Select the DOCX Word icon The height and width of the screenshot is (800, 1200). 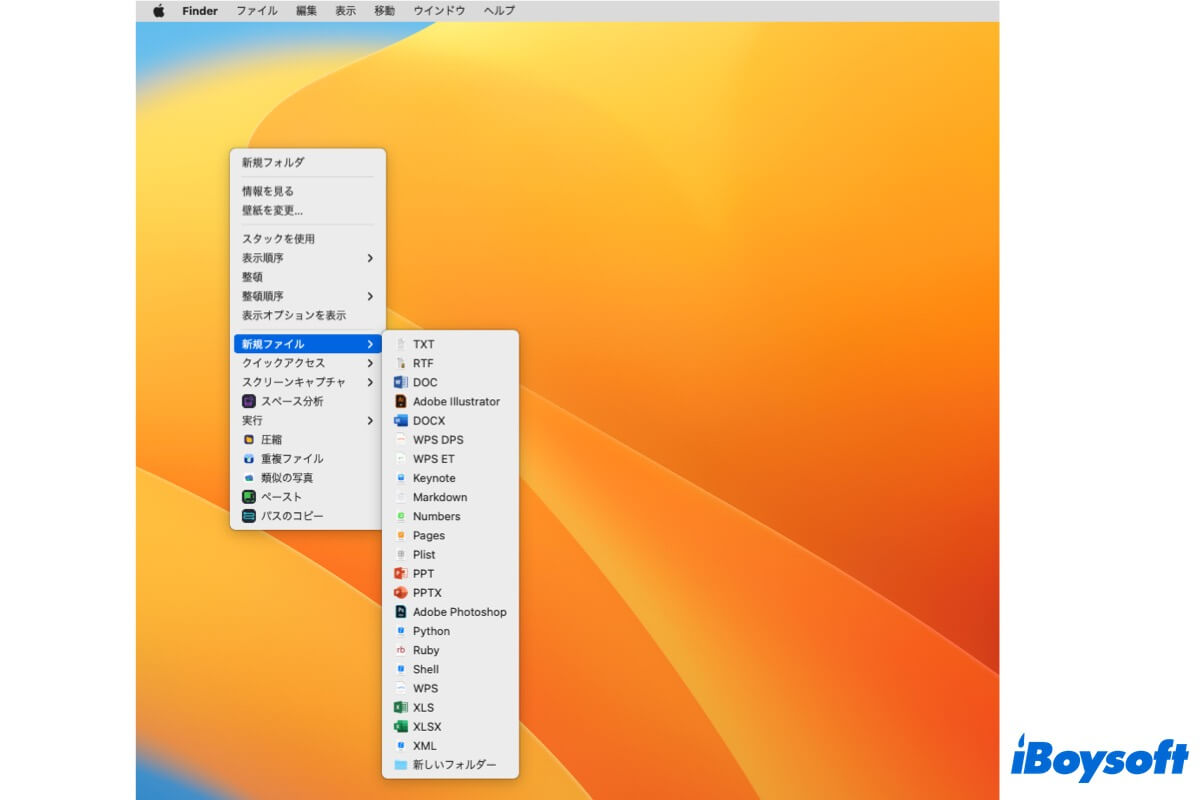(401, 421)
